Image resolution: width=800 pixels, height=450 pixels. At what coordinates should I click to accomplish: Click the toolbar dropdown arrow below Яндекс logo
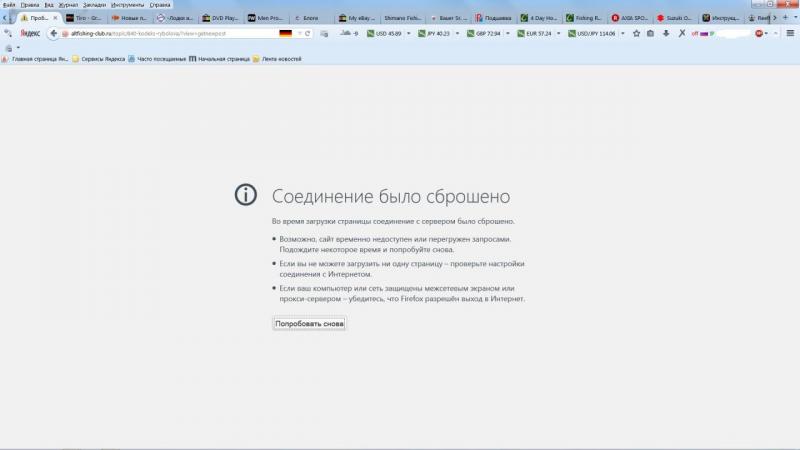click(18, 47)
